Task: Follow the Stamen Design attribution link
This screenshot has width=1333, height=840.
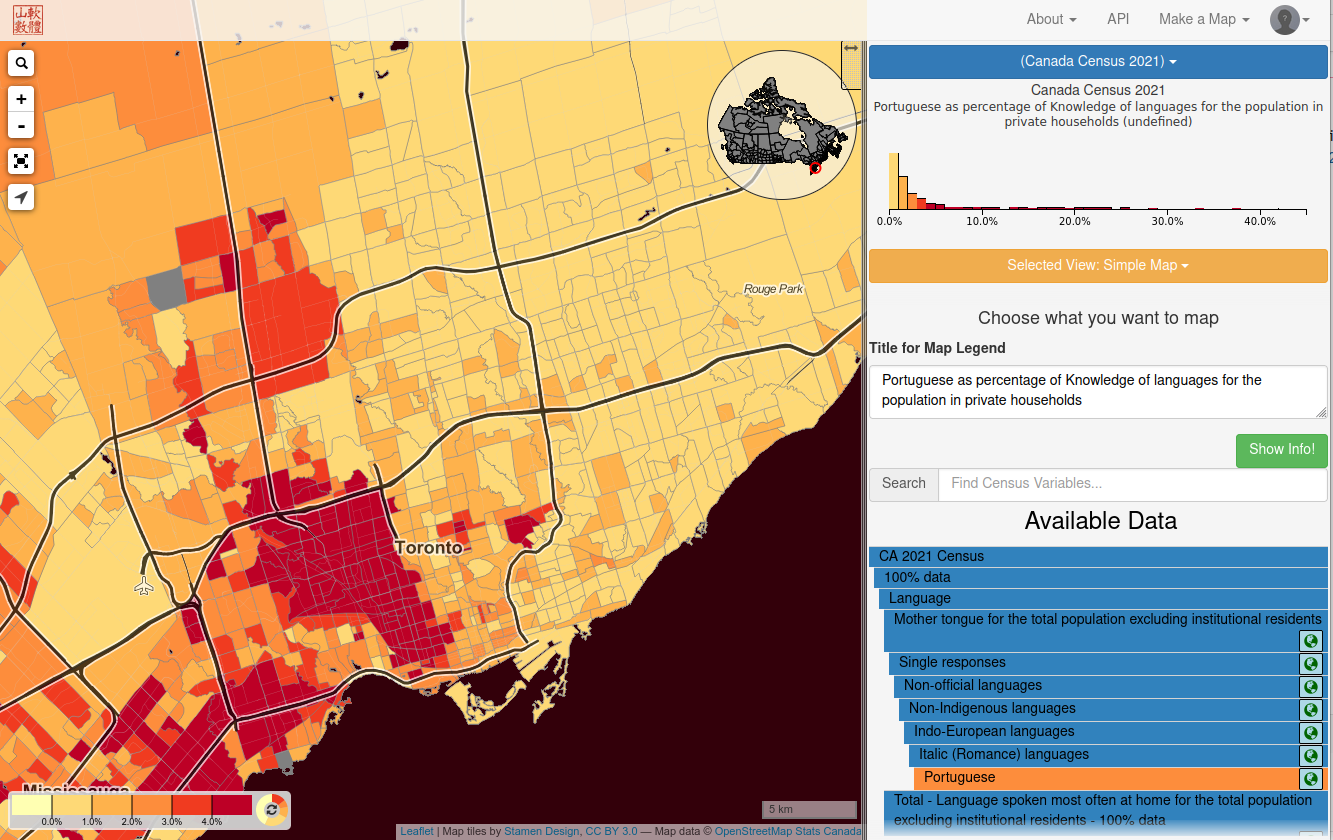Action: pyautogui.click(x=541, y=831)
